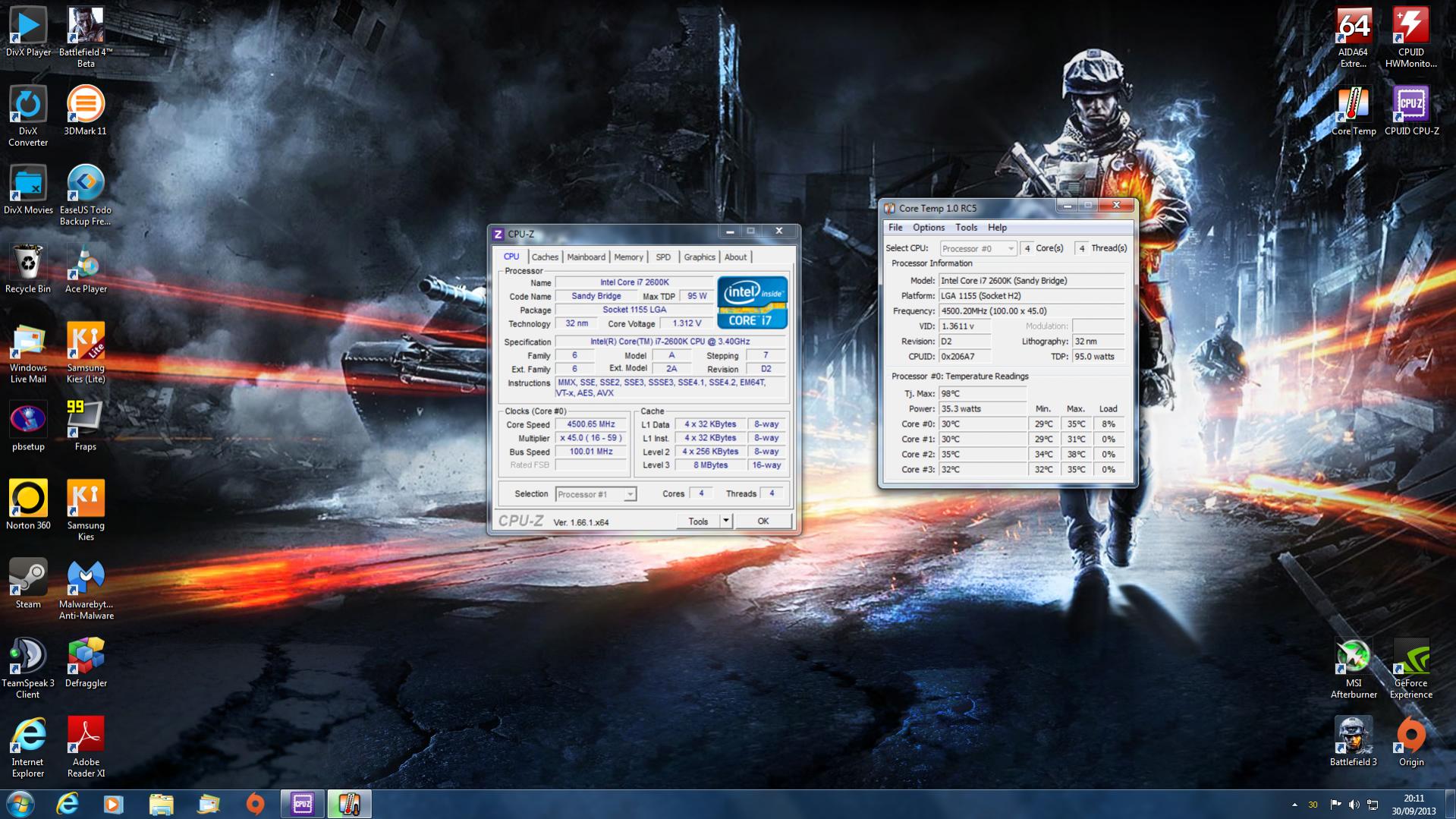Expand the Select CPU dropdown in Core Temp
Screen dimensions: 1456x819
(977, 249)
